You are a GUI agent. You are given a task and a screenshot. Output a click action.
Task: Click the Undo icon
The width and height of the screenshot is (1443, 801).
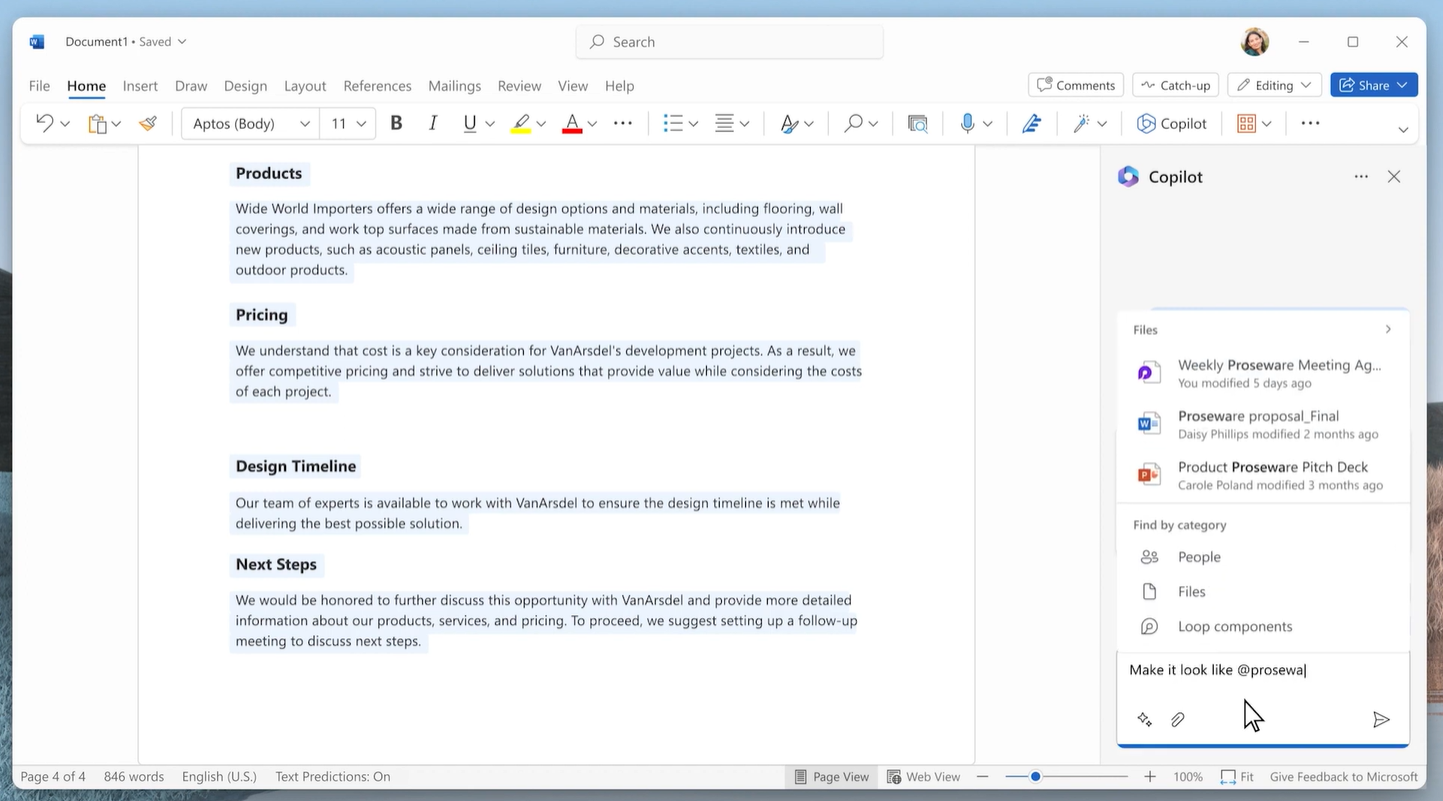click(x=44, y=123)
